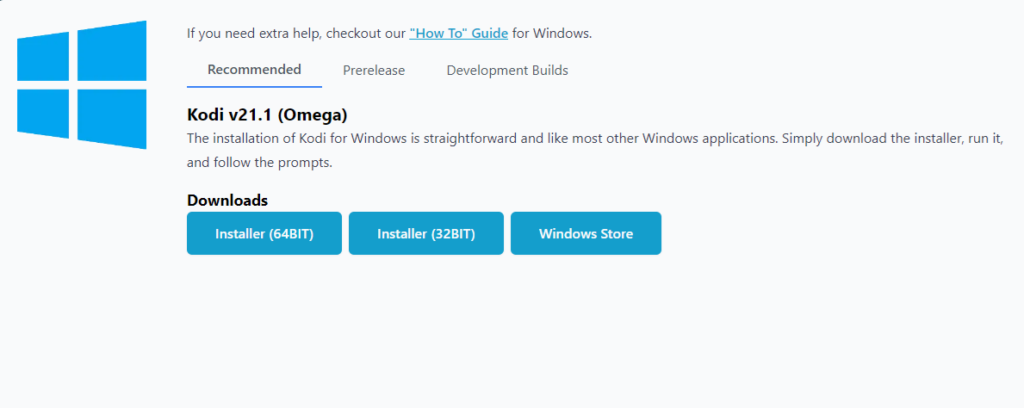Click the word "Omega" in the version heading
Screen dimensions: 1024x408
point(312,115)
